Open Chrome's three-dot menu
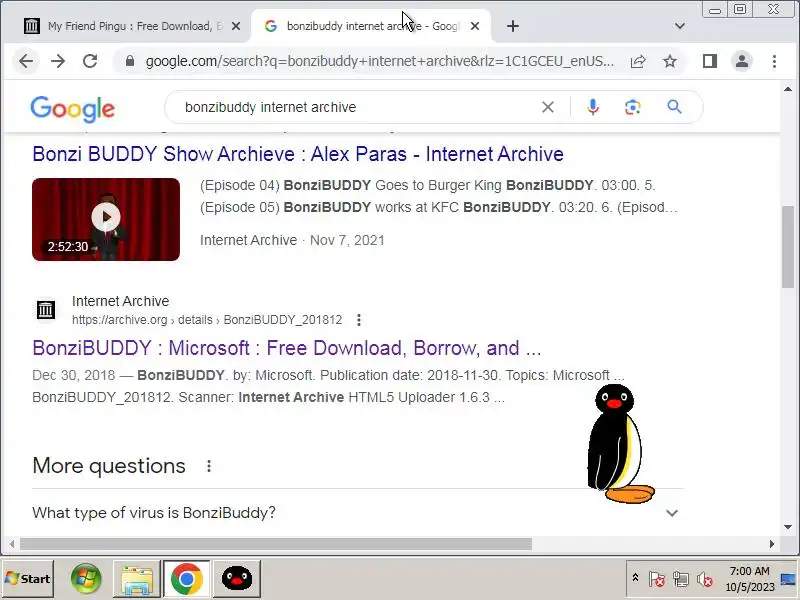The image size is (800, 600). [774, 62]
